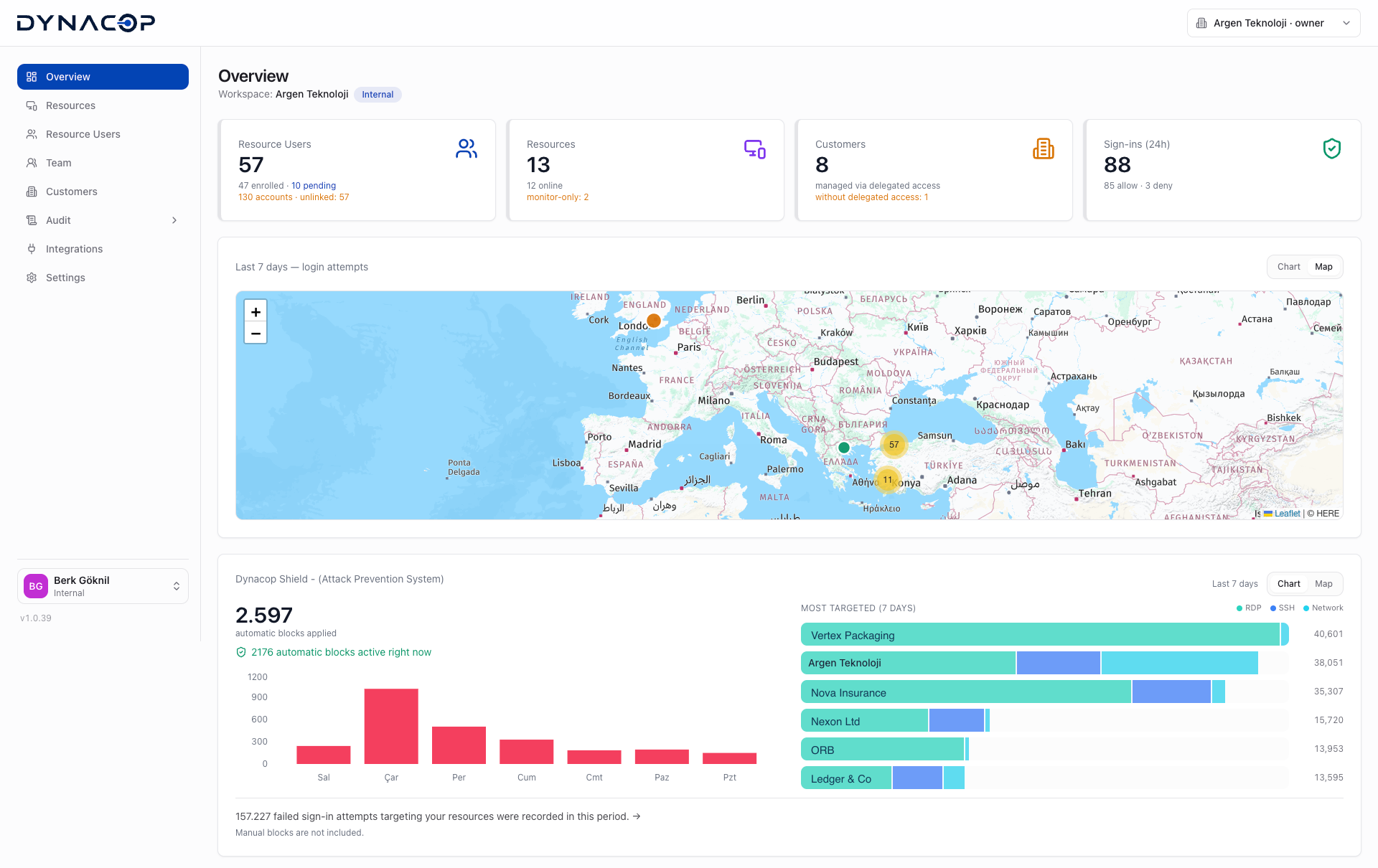The width and height of the screenshot is (1378, 868).
Task: Click the orange marker near London
Action: tap(654, 321)
